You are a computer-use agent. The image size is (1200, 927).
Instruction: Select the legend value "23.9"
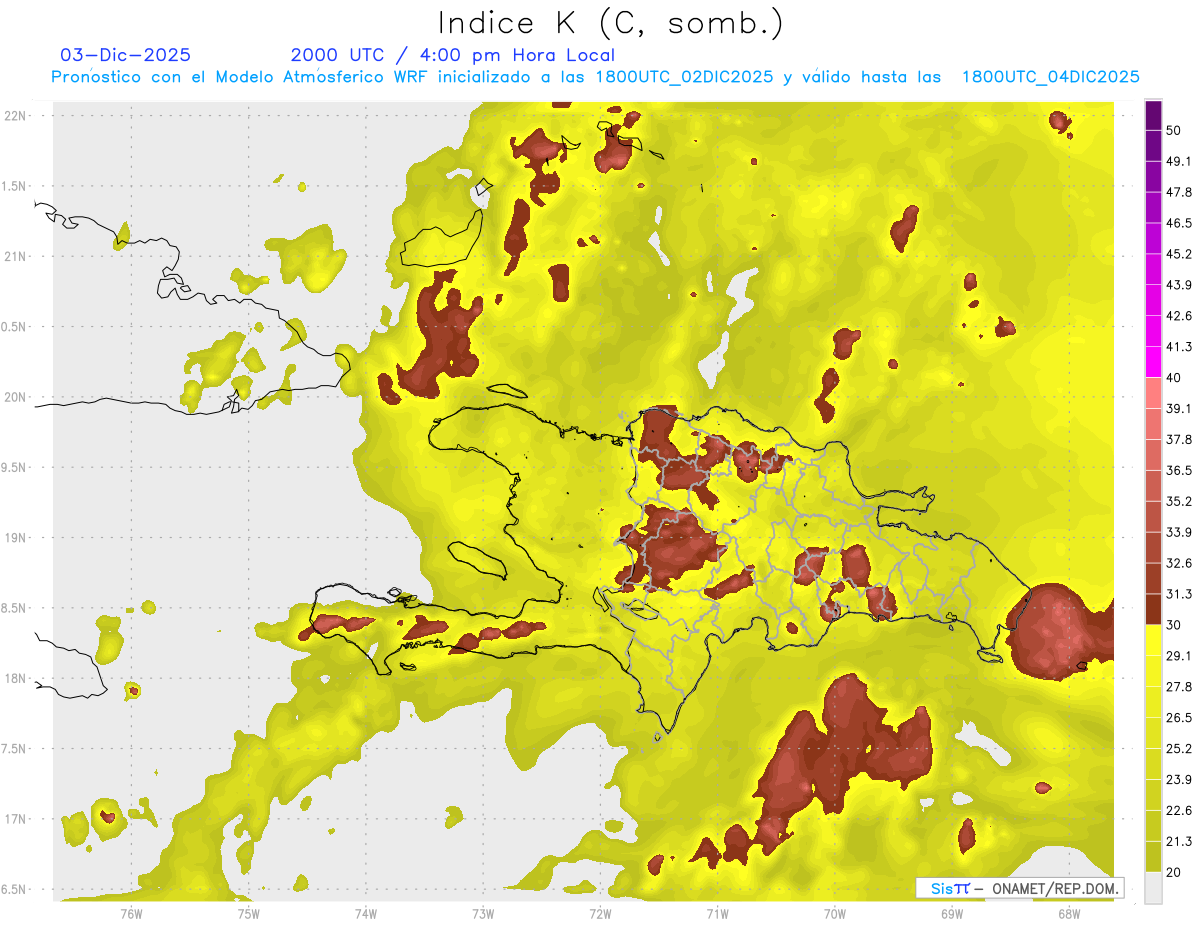[x=1179, y=780]
